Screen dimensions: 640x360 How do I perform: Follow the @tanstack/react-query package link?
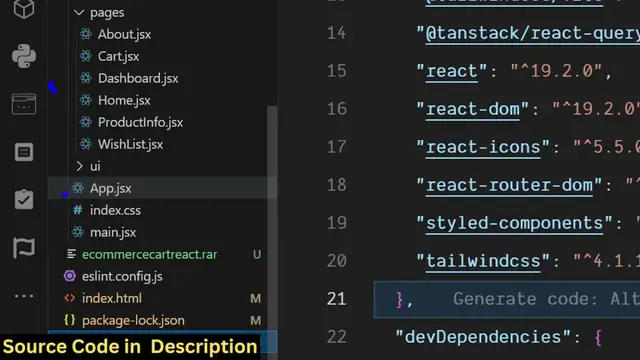(533, 33)
